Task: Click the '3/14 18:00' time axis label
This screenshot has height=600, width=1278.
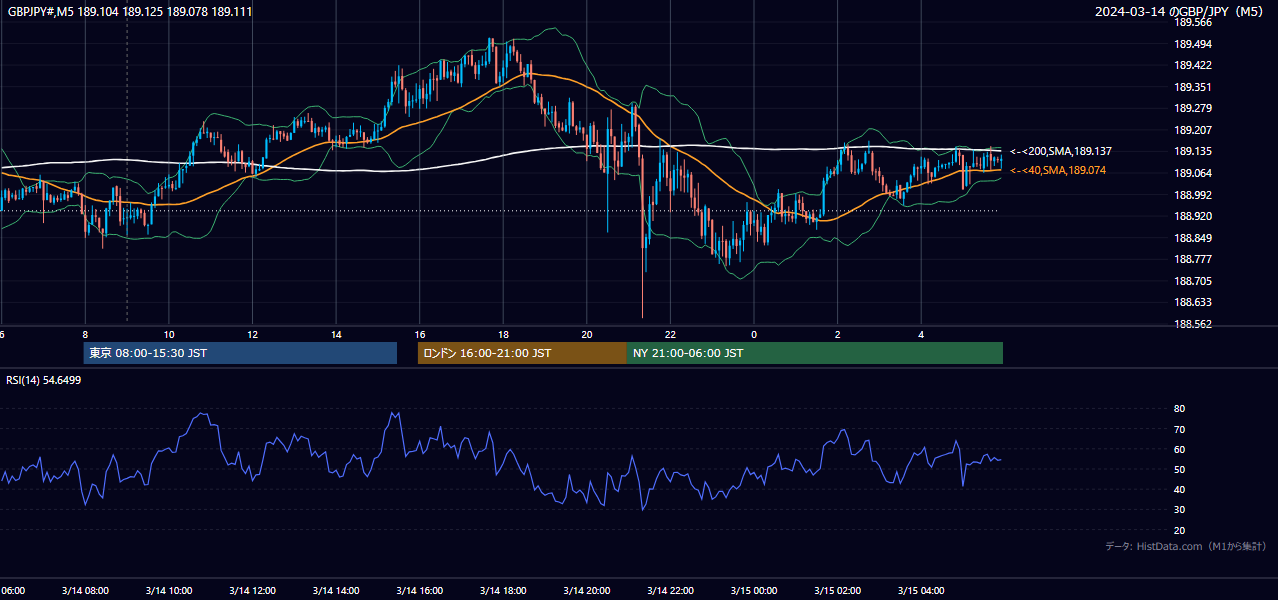Action: 503,590
